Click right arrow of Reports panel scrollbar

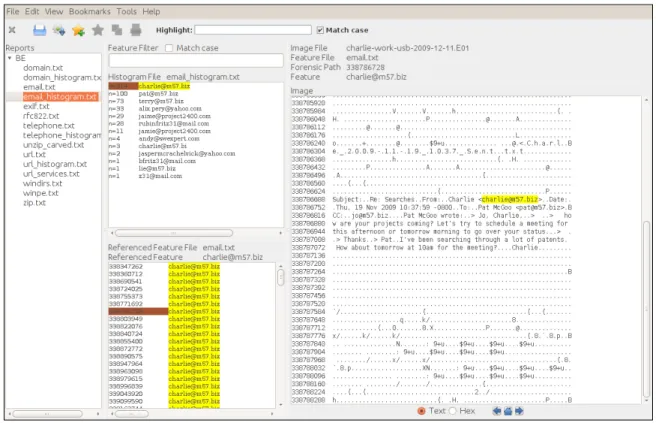98,414
